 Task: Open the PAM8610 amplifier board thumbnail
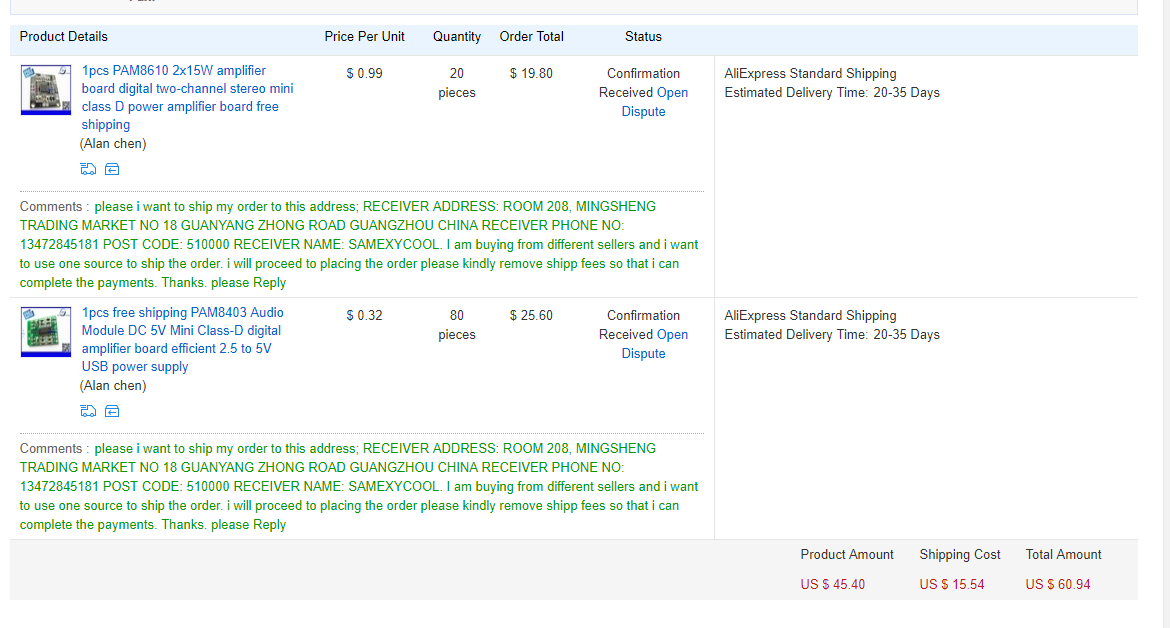(46, 90)
